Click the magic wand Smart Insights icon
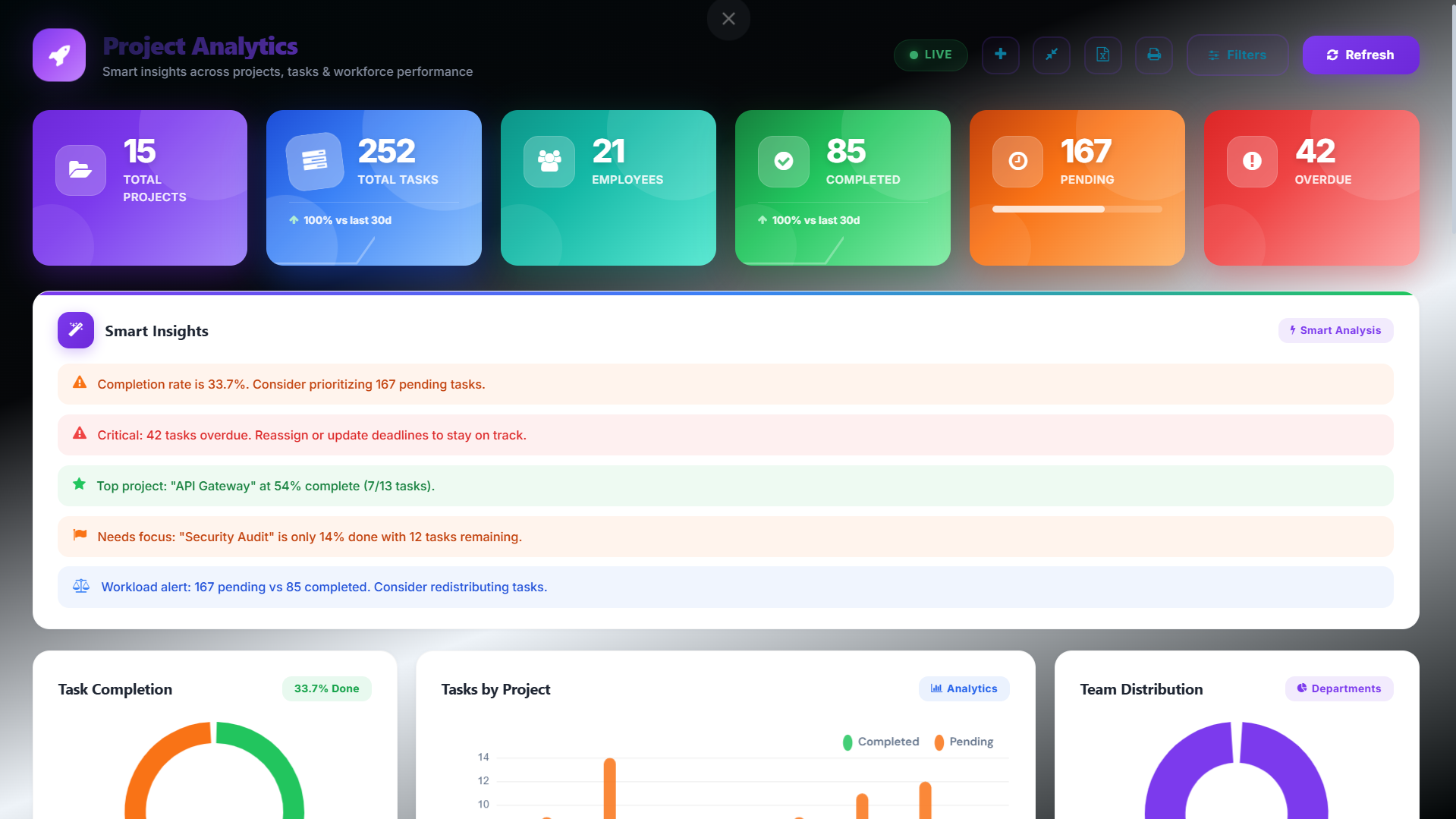The image size is (1456, 819). [x=76, y=330]
